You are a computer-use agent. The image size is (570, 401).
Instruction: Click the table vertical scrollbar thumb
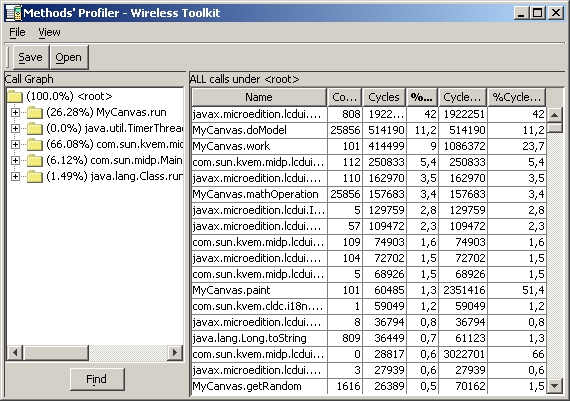click(x=555, y=128)
